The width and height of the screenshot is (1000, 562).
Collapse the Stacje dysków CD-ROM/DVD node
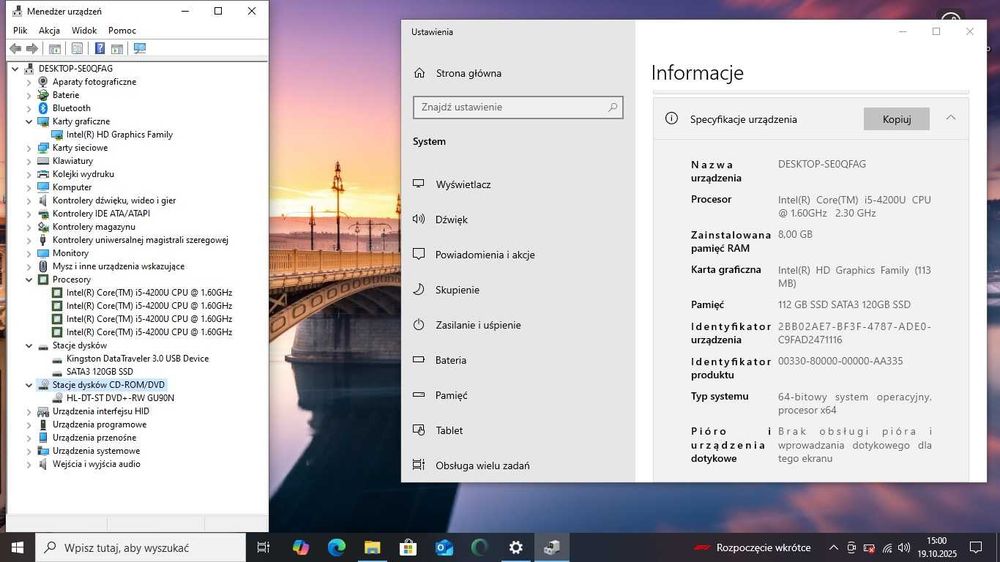[29, 385]
